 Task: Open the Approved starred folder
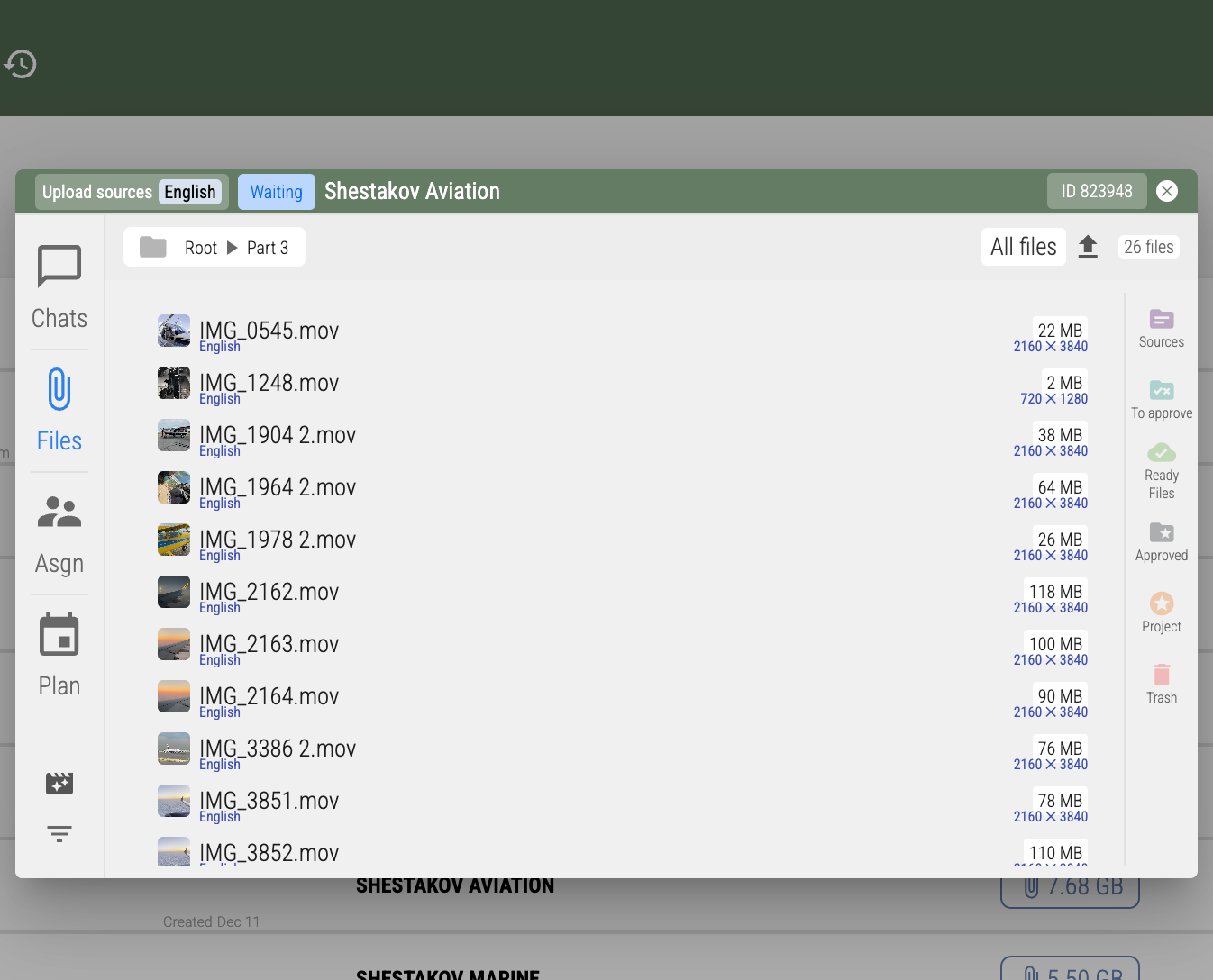click(1161, 541)
